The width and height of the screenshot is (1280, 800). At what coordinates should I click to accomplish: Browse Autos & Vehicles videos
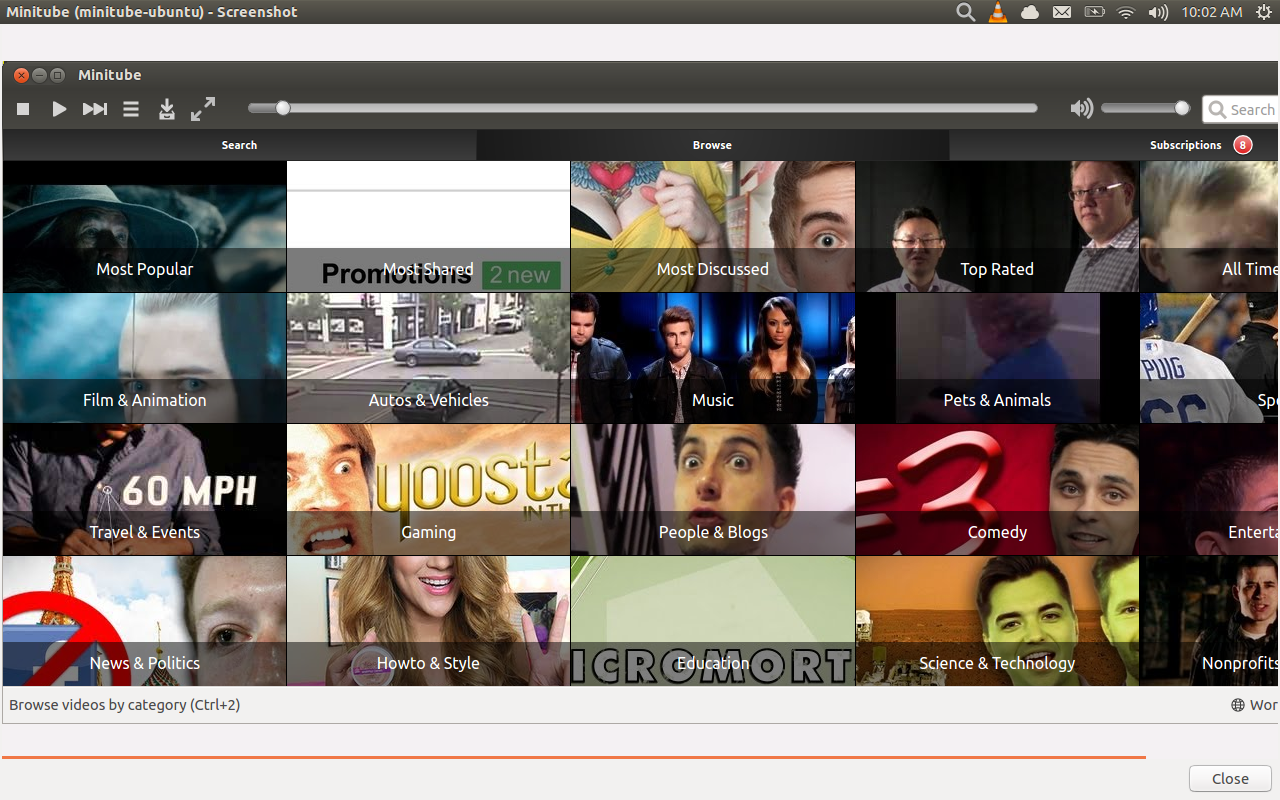tap(428, 358)
